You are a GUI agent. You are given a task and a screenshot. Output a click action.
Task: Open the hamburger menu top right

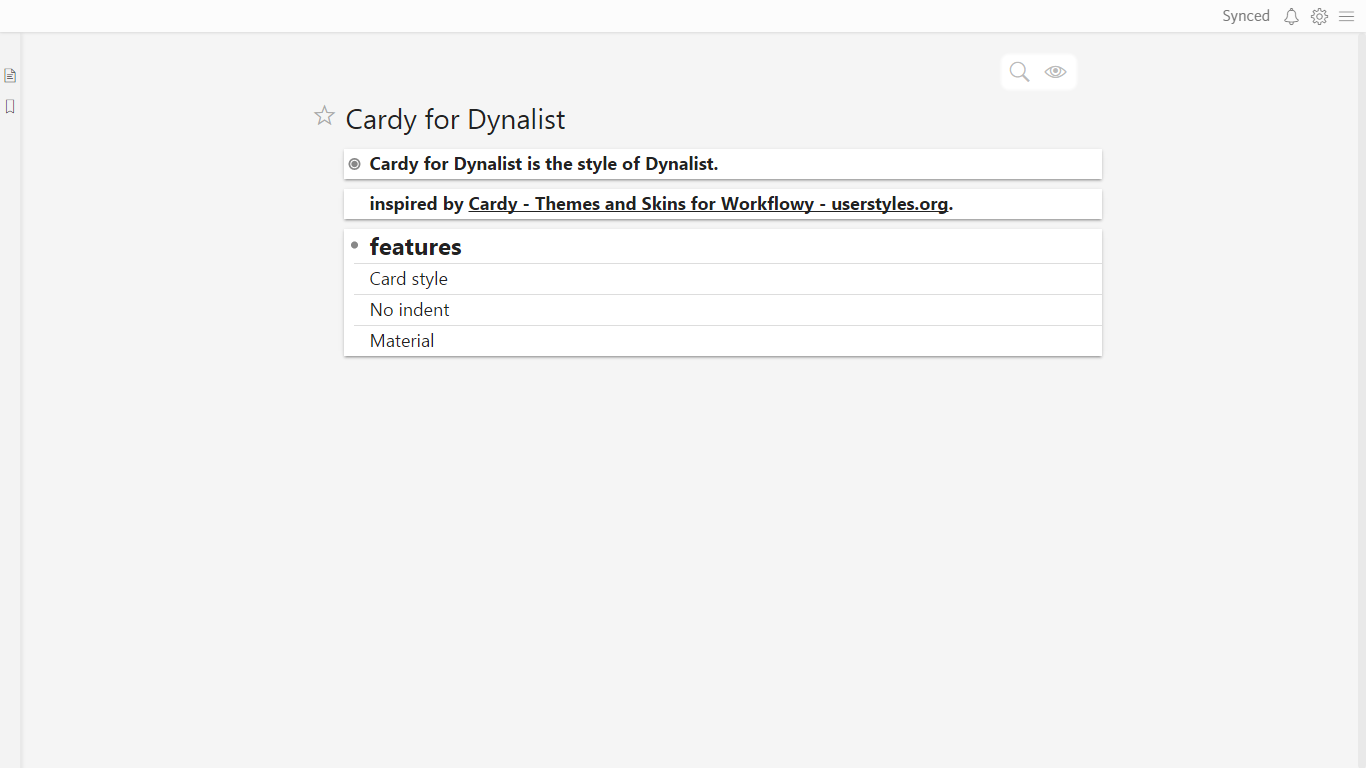1347,16
